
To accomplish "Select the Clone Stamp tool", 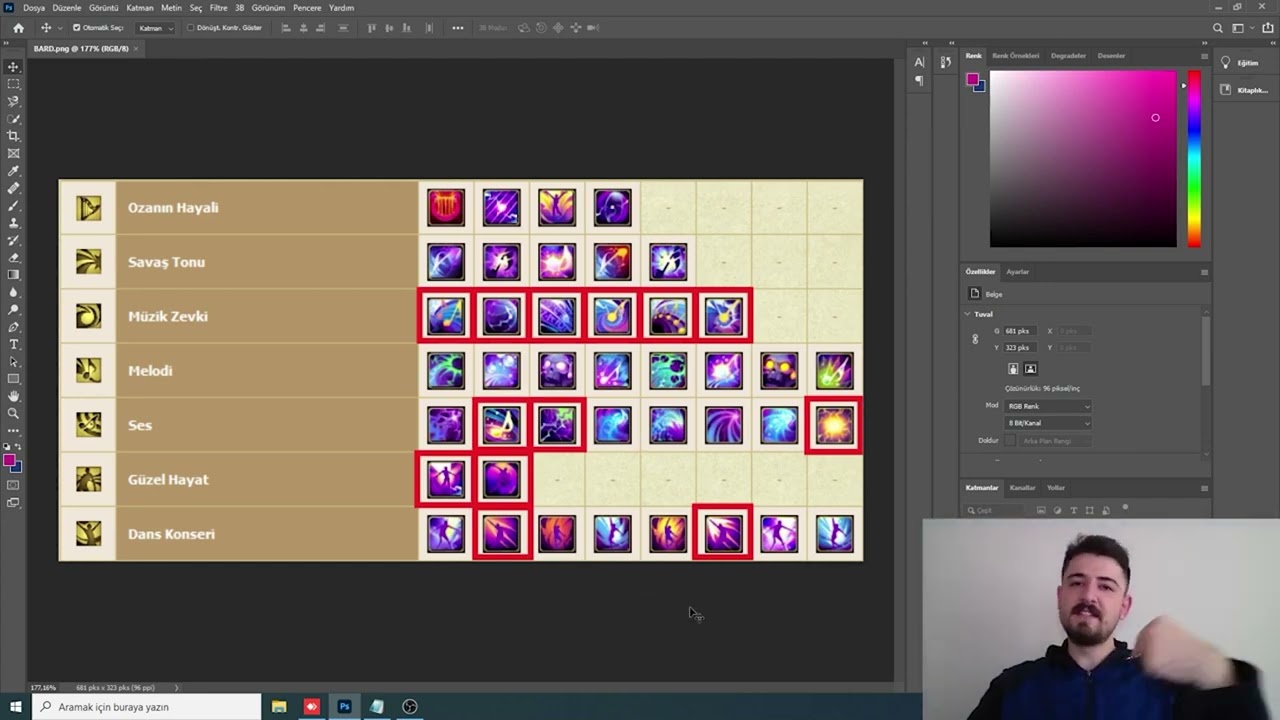I will [13, 223].
